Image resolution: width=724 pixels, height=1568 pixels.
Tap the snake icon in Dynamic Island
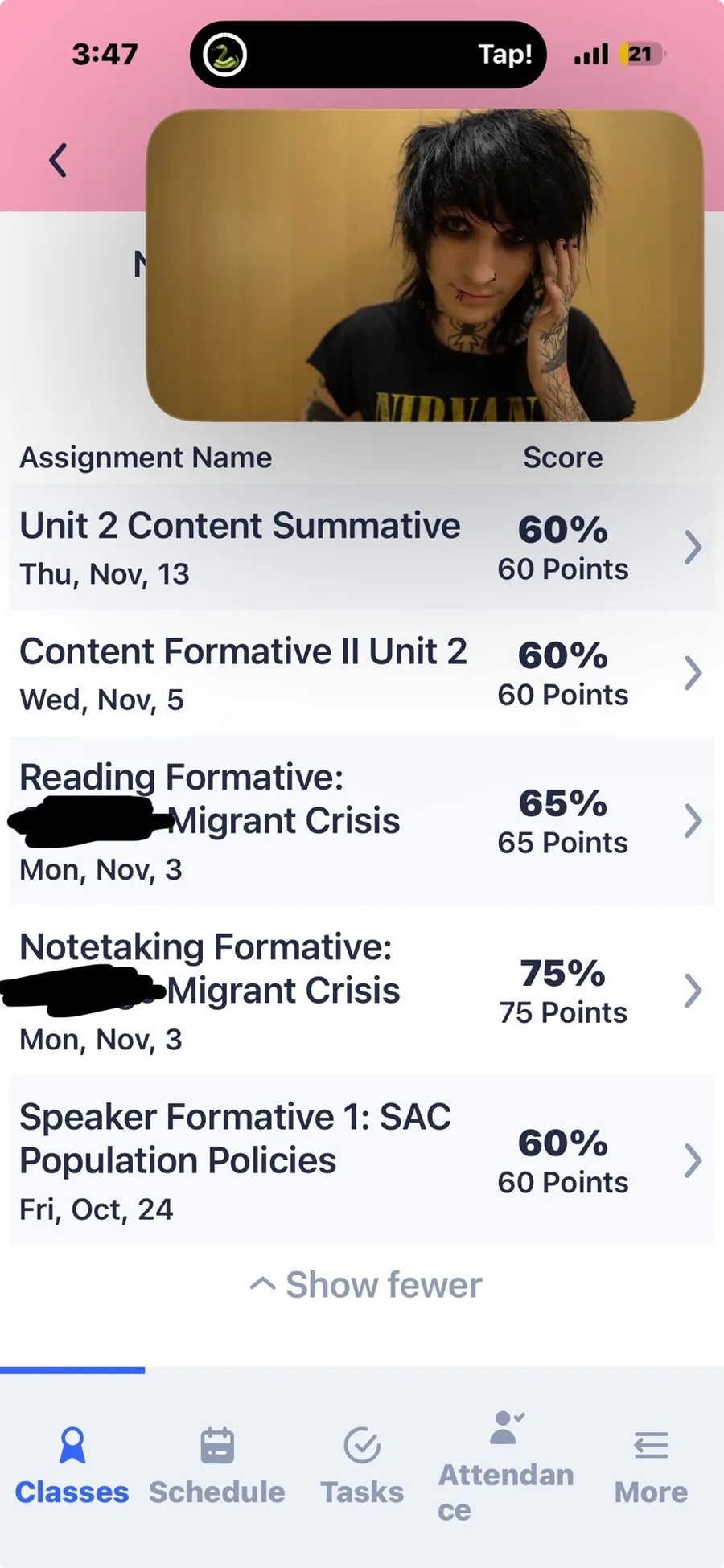(x=224, y=55)
